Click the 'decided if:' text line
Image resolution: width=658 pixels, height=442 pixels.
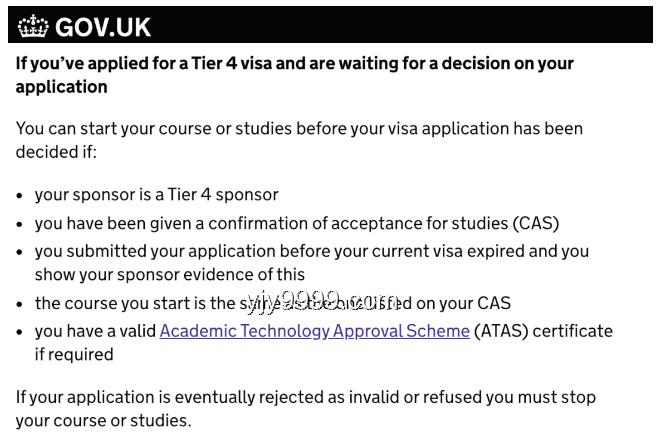click(x=56, y=152)
